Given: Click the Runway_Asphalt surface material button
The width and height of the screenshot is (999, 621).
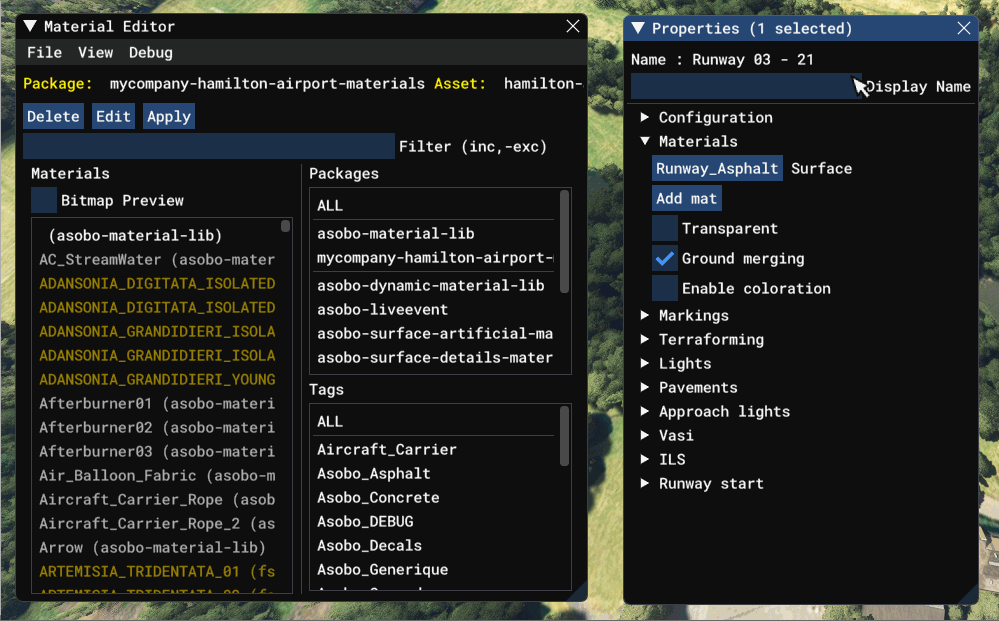Looking at the screenshot, I should pyautogui.click(x=717, y=169).
